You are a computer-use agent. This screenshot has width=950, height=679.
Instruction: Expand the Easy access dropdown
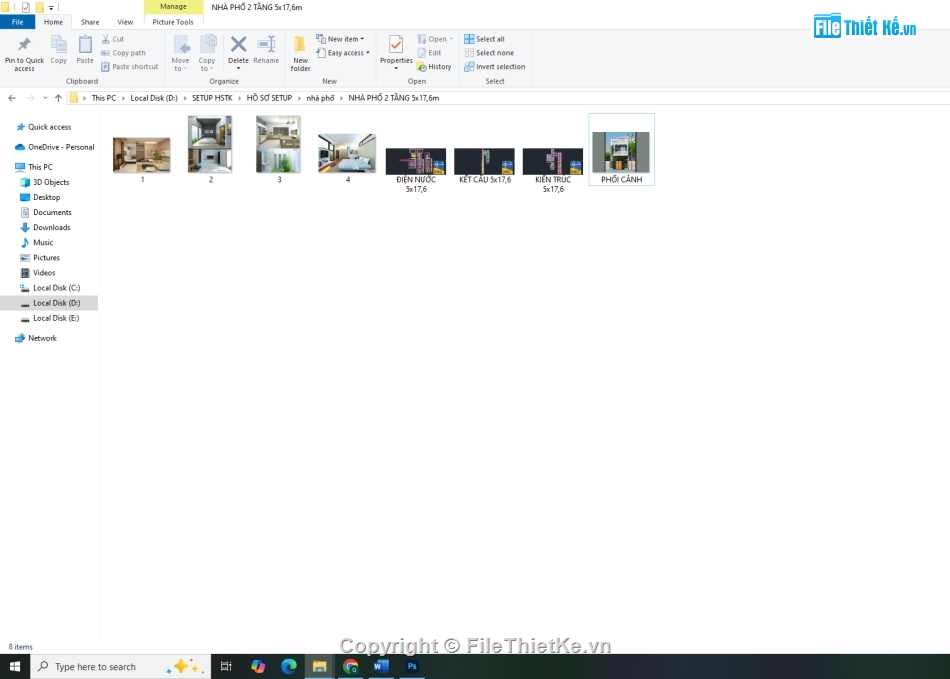coord(343,53)
